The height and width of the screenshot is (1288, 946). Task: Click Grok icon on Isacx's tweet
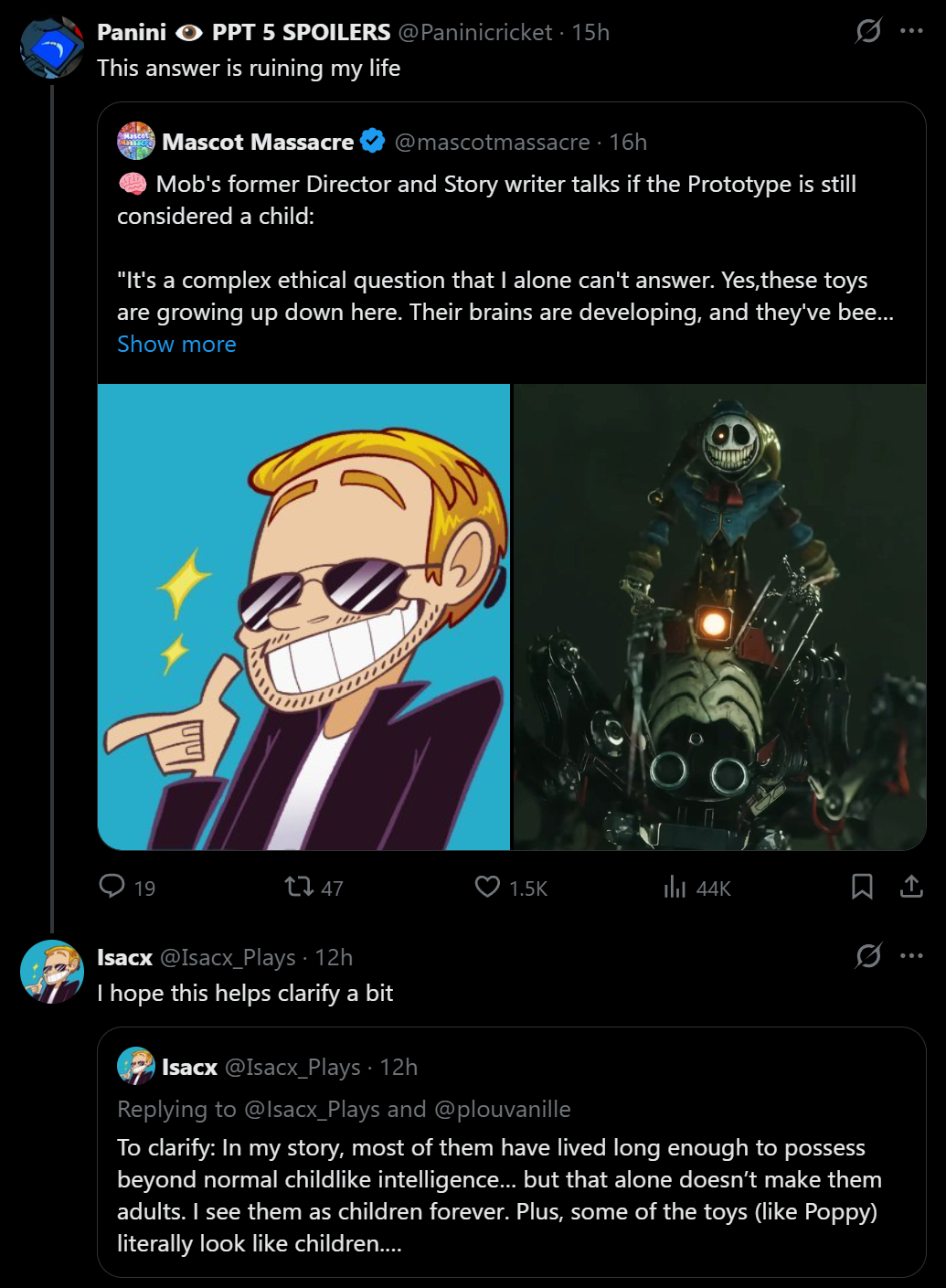(868, 956)
